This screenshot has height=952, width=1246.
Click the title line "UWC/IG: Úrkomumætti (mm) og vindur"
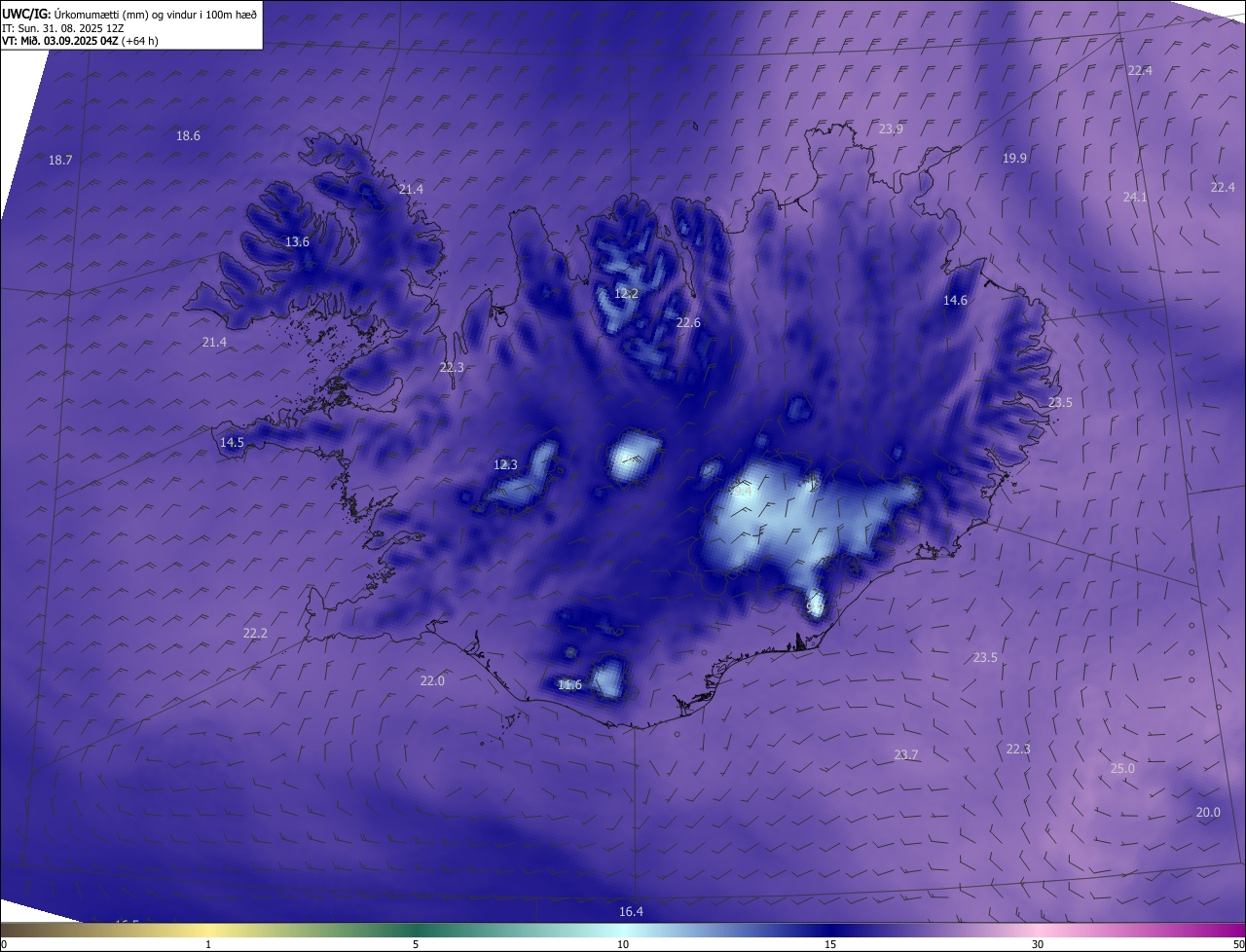point(129,14)
